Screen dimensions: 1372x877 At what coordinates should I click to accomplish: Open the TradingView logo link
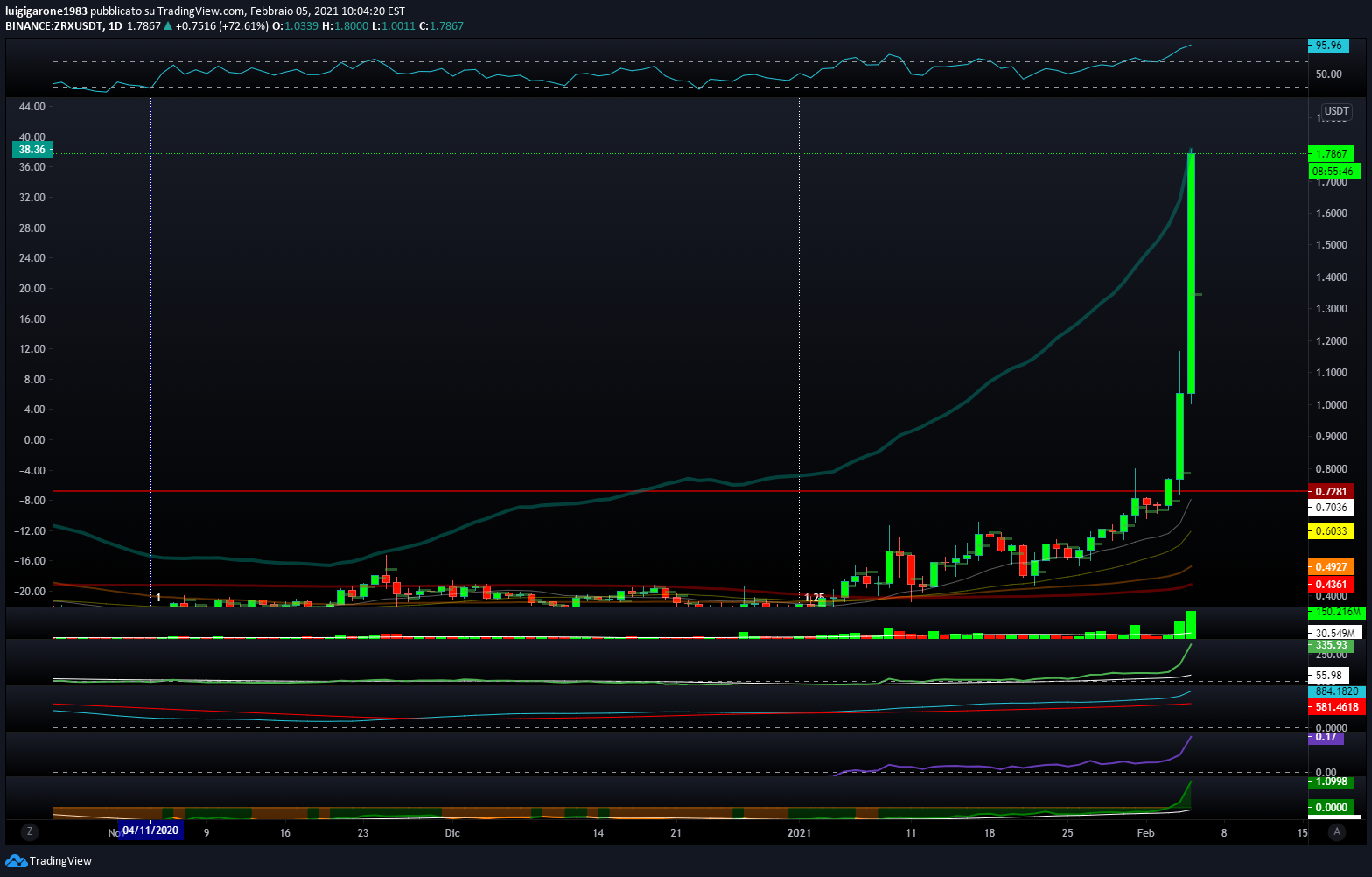pyautogui.click(x=48, y=861)
